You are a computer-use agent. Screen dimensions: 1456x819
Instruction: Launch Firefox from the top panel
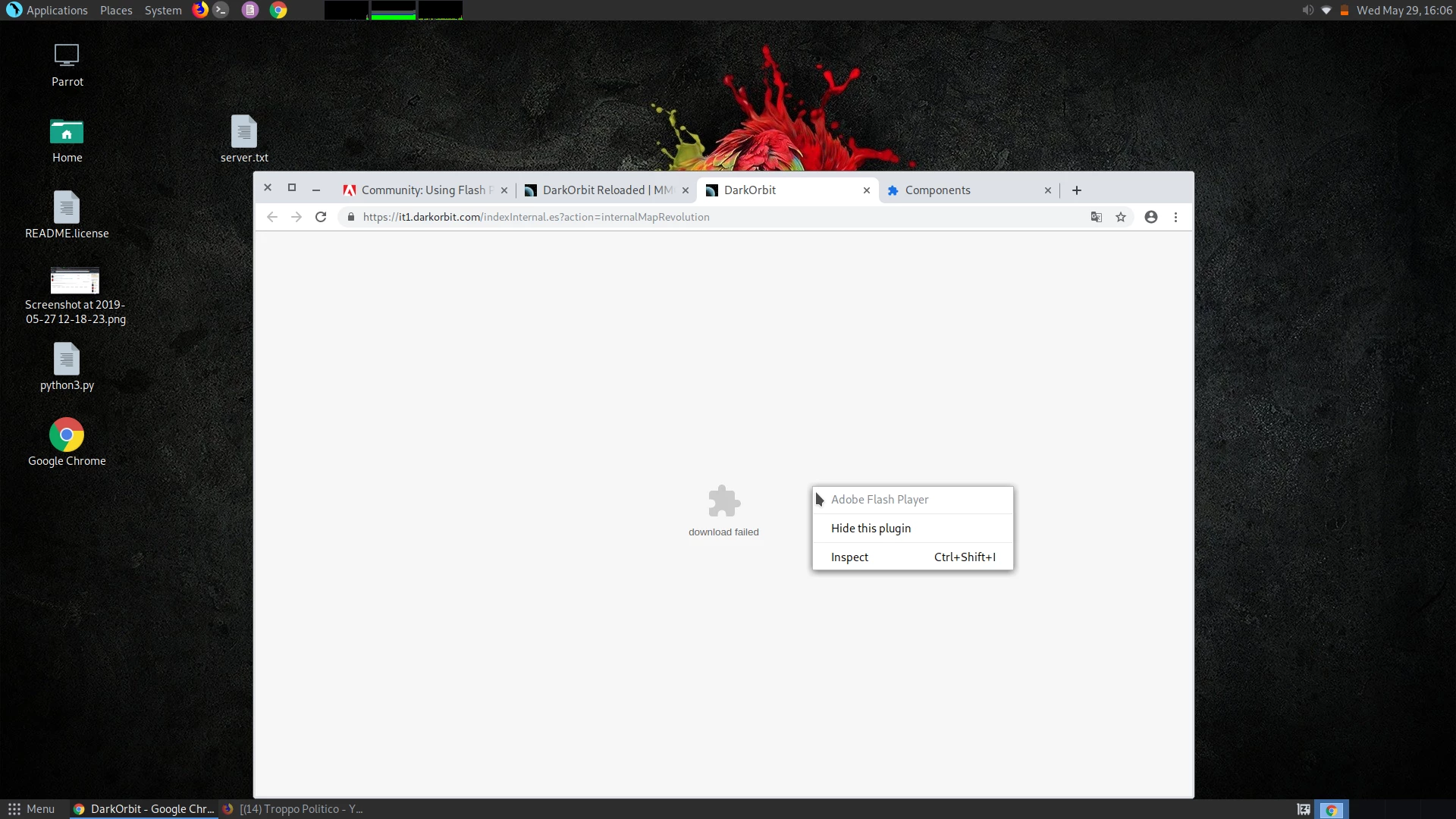click(x=200, y=10)
